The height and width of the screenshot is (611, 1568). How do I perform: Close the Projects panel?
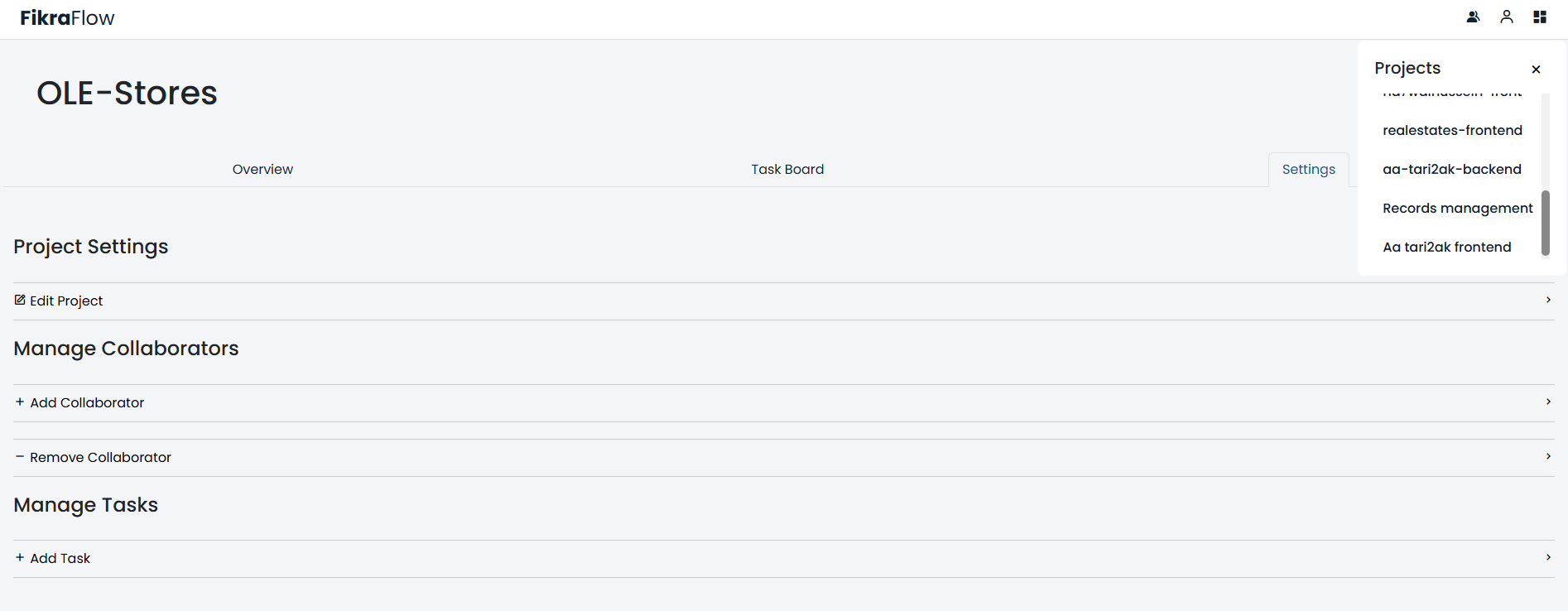pos(1536,70)
